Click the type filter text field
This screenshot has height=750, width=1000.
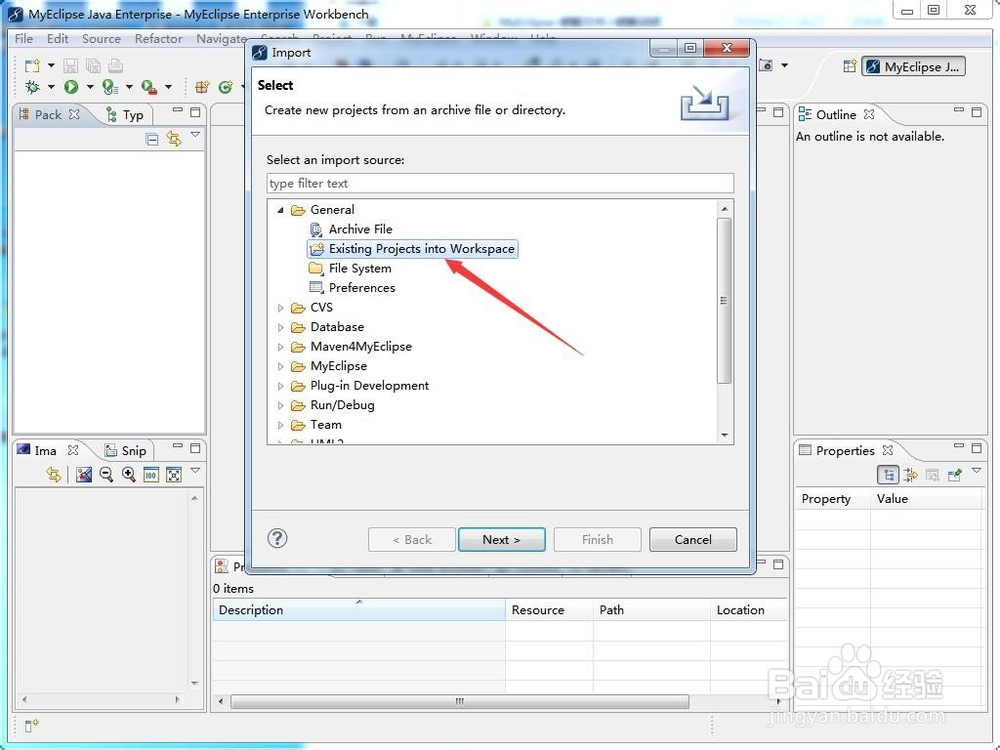pyautogui.click(x=500, y=183)
